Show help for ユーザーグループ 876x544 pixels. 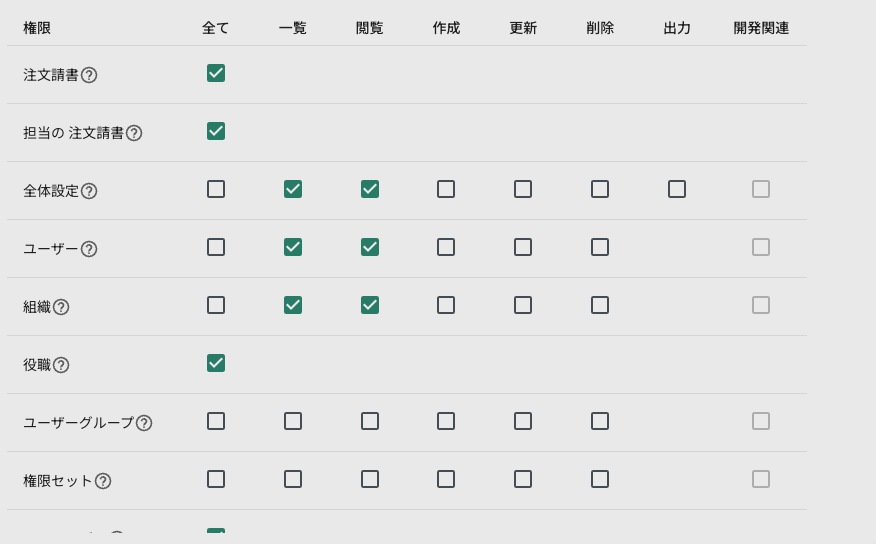point(144,423)
